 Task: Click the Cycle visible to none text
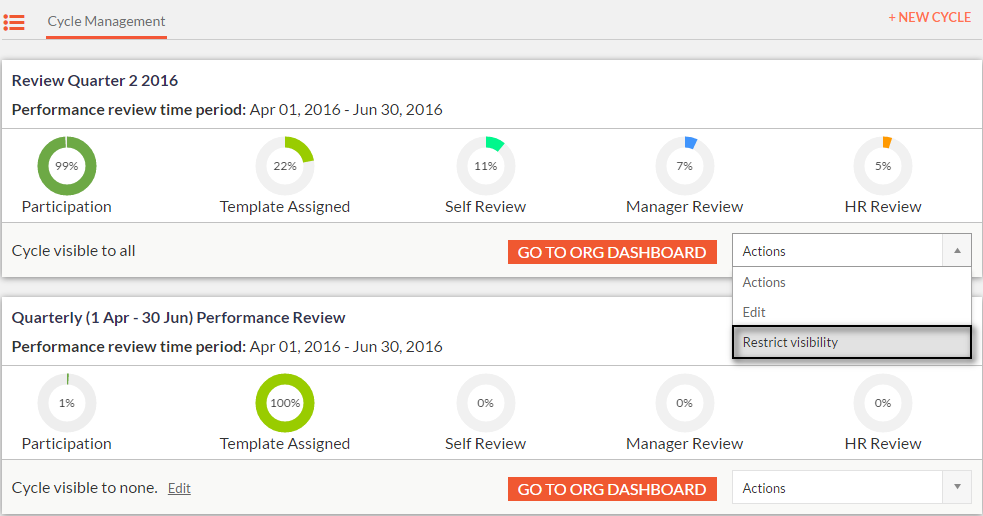(85, 488)
